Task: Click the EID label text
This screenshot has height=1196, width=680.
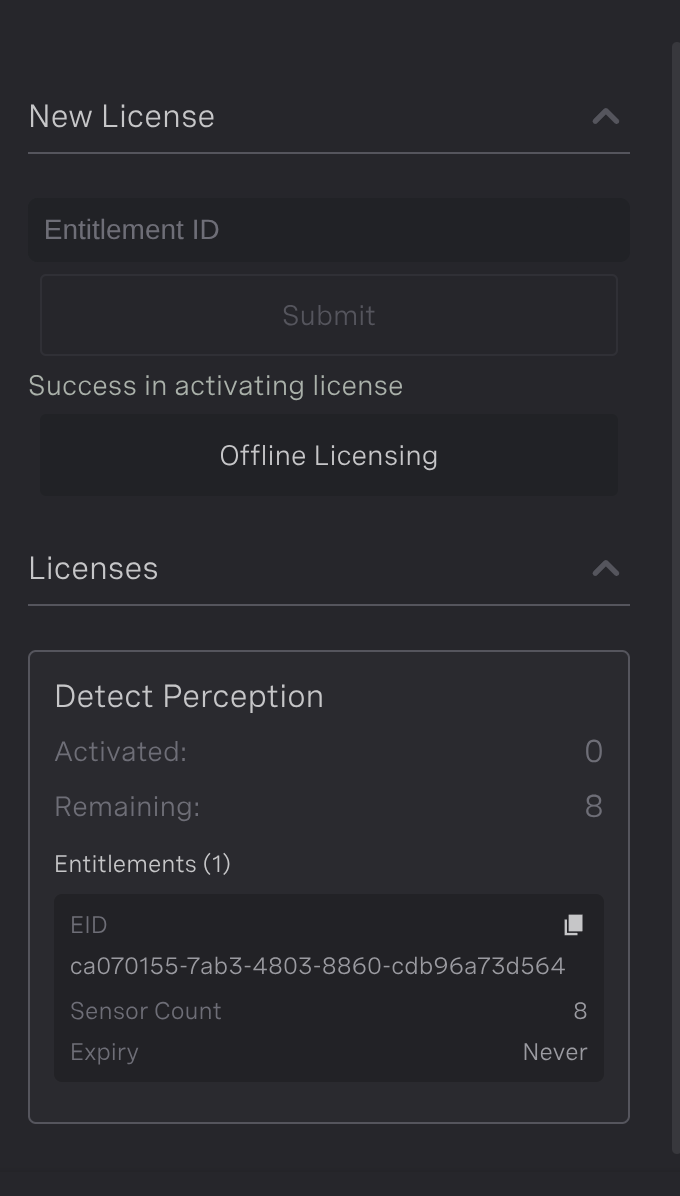Action: tap(88, 924)
